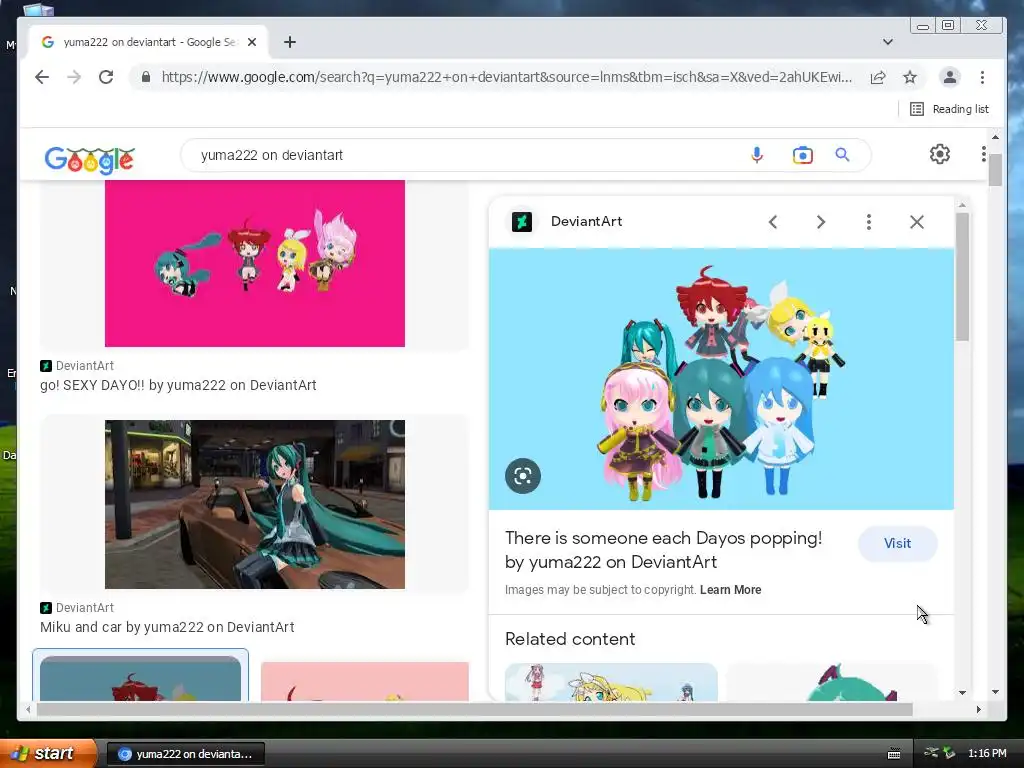Image resolution: width=1024 pixels, height=768 pixels.
Task: Open Google quick settings gear
Action: coord(940,154)
